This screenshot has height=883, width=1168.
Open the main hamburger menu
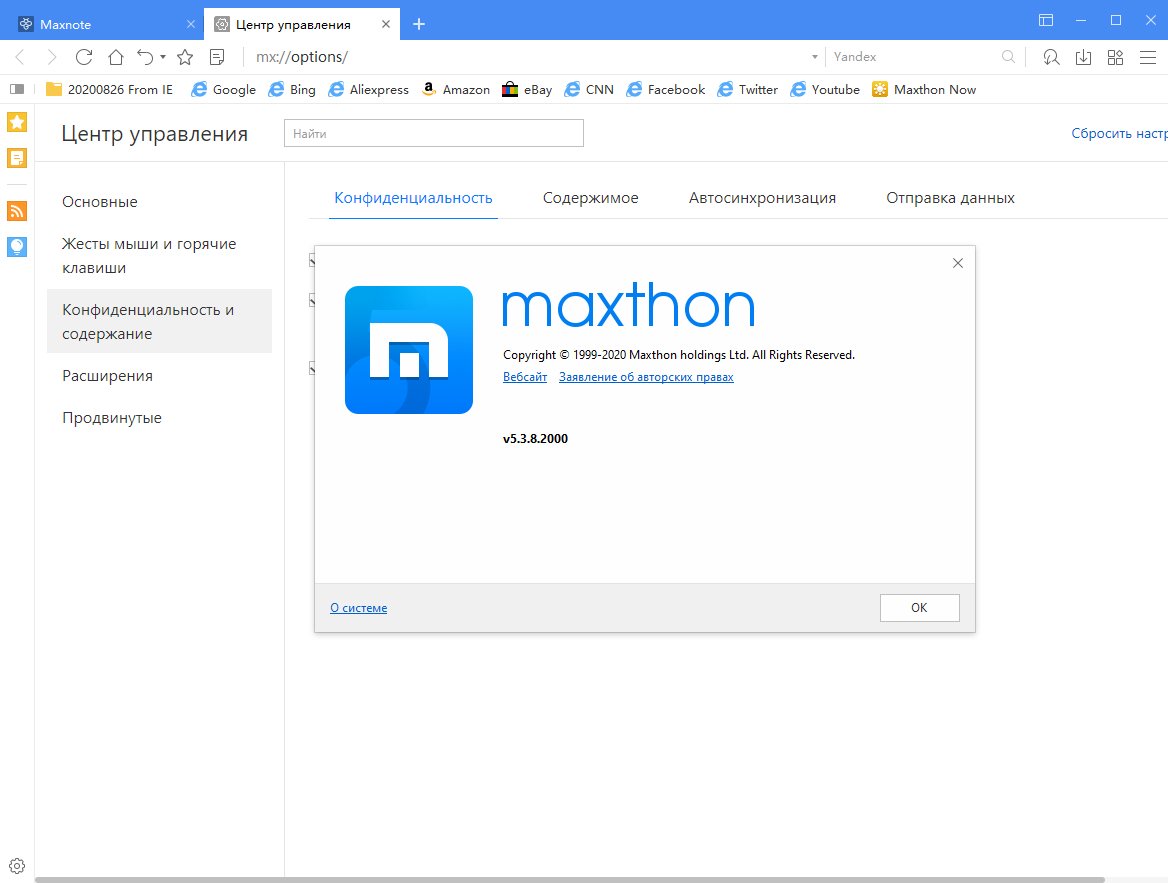[1147, 57]
